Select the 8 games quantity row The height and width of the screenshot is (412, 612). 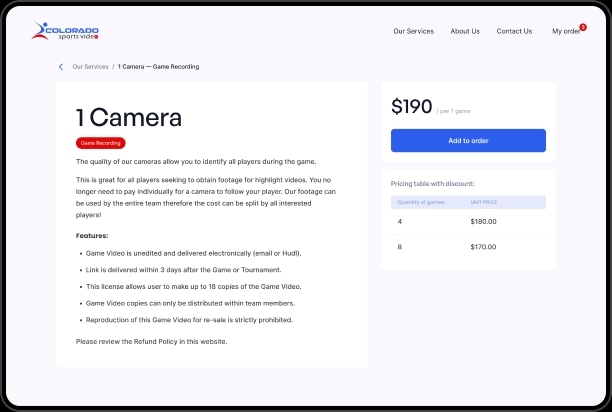click(x=400, y=246)
